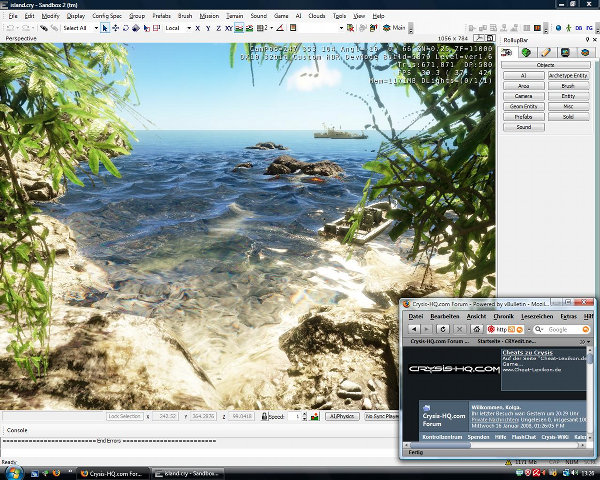Image resolution: width=600 pixels, height=480 pixels.
Task: Open the Objects tab in RollupBar
Action: [508, 52]
